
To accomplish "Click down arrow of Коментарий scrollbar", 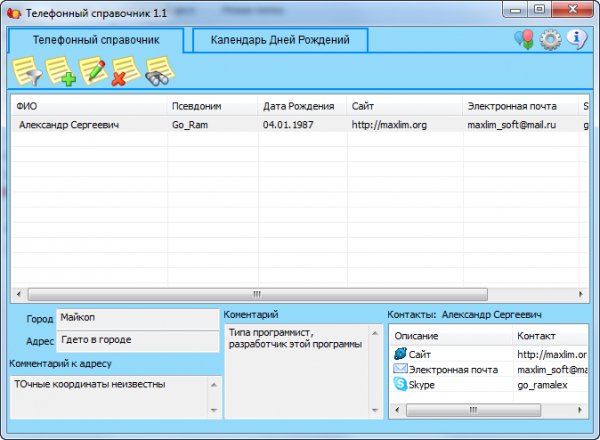I will click(x=375, y=410).
